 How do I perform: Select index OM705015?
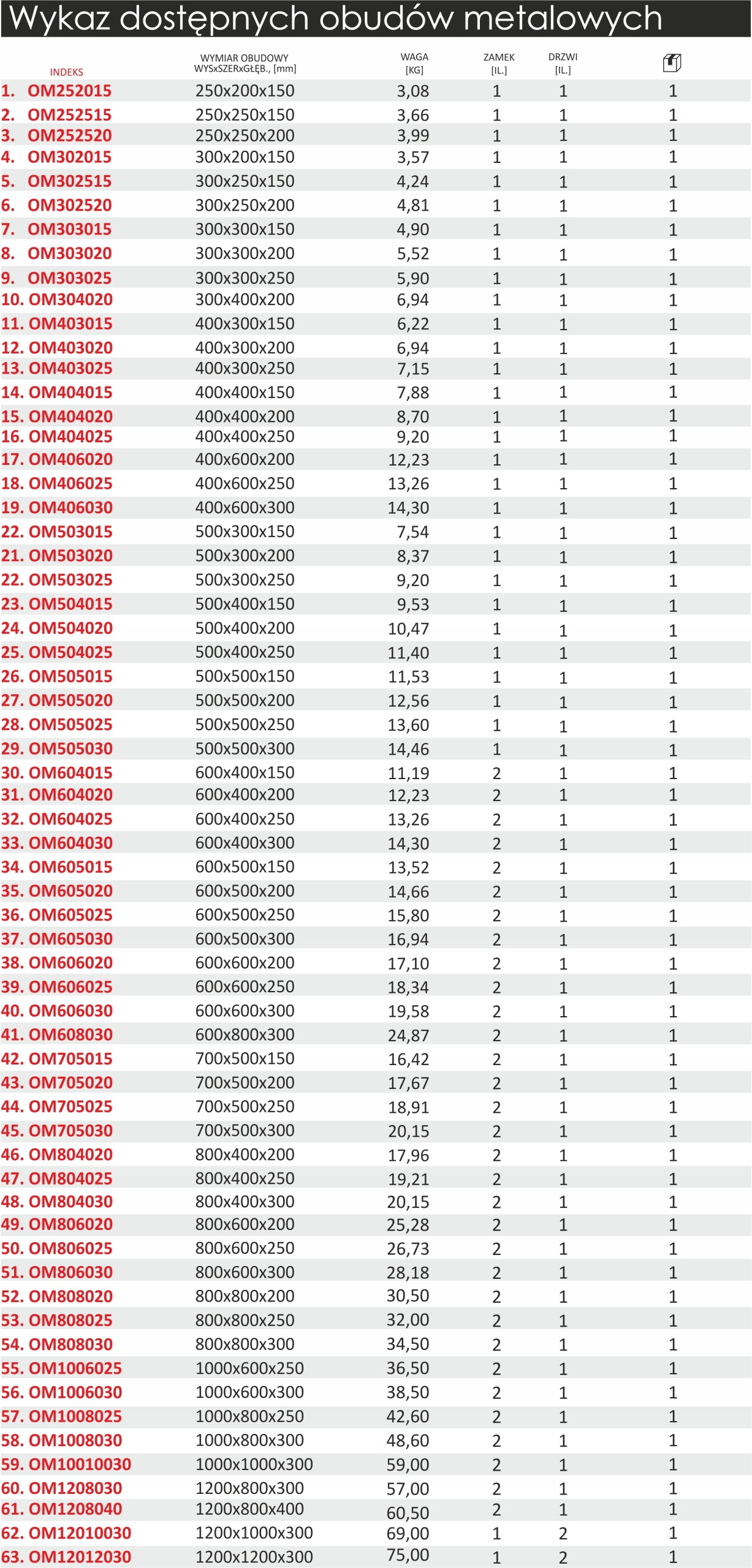[x=70, y=1059]
